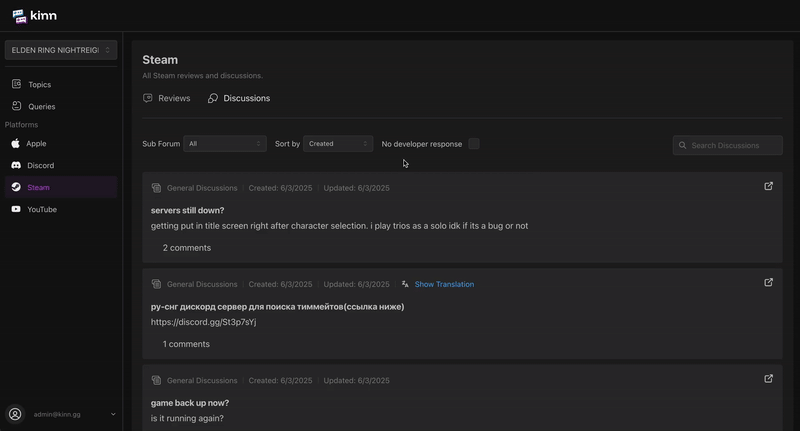800x431 pixels.
Task: Click forum icon on 'game back up now?' card
Action: (x=156, y=381)
